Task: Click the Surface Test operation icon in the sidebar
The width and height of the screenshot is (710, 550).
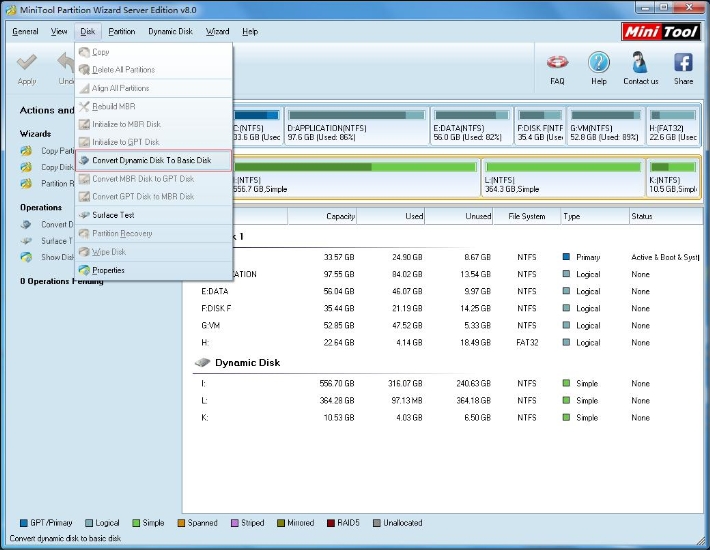Action: pos(26,241)
